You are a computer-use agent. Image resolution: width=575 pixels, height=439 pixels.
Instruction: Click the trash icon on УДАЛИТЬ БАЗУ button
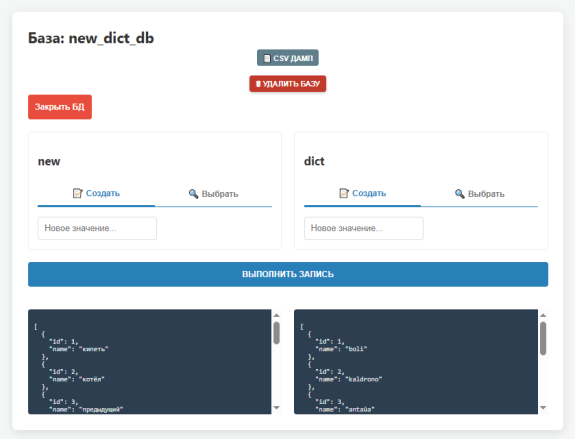pyautogui.click(x=258, y=84)
